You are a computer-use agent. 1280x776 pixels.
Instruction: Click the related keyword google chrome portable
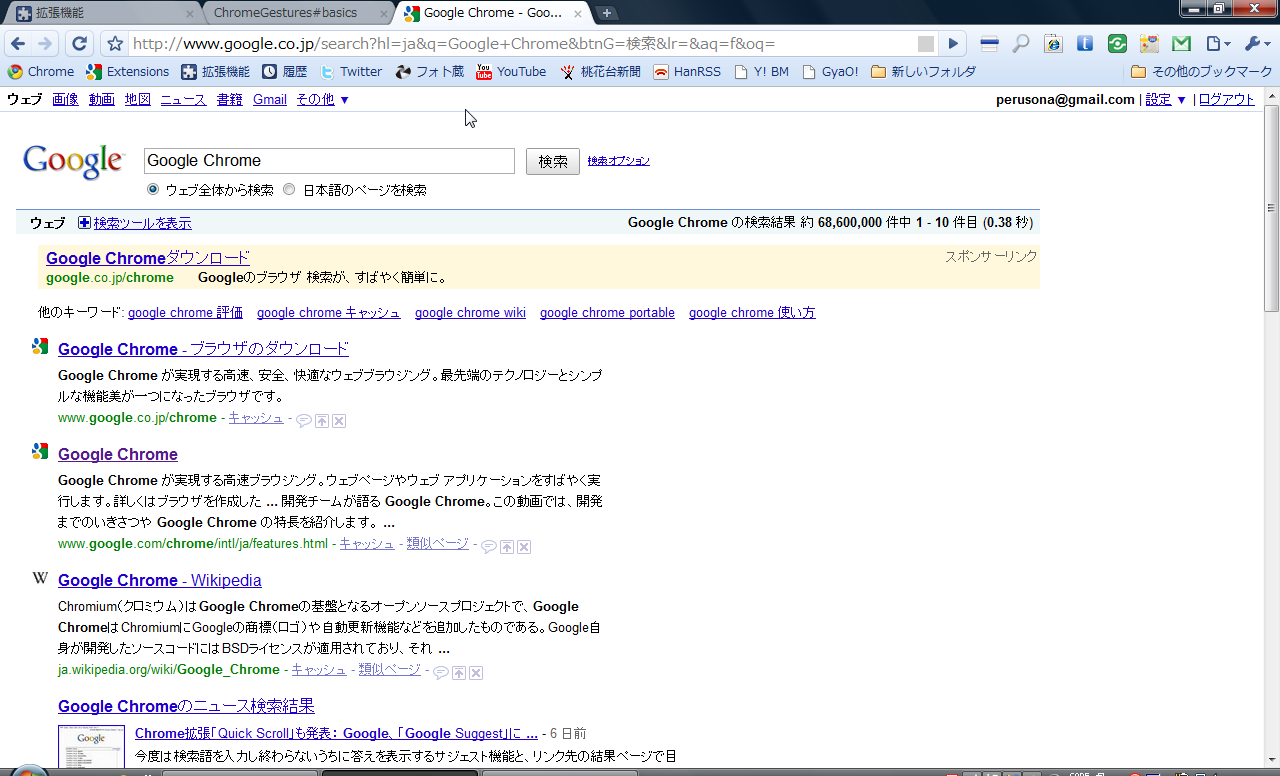(607, 313)
